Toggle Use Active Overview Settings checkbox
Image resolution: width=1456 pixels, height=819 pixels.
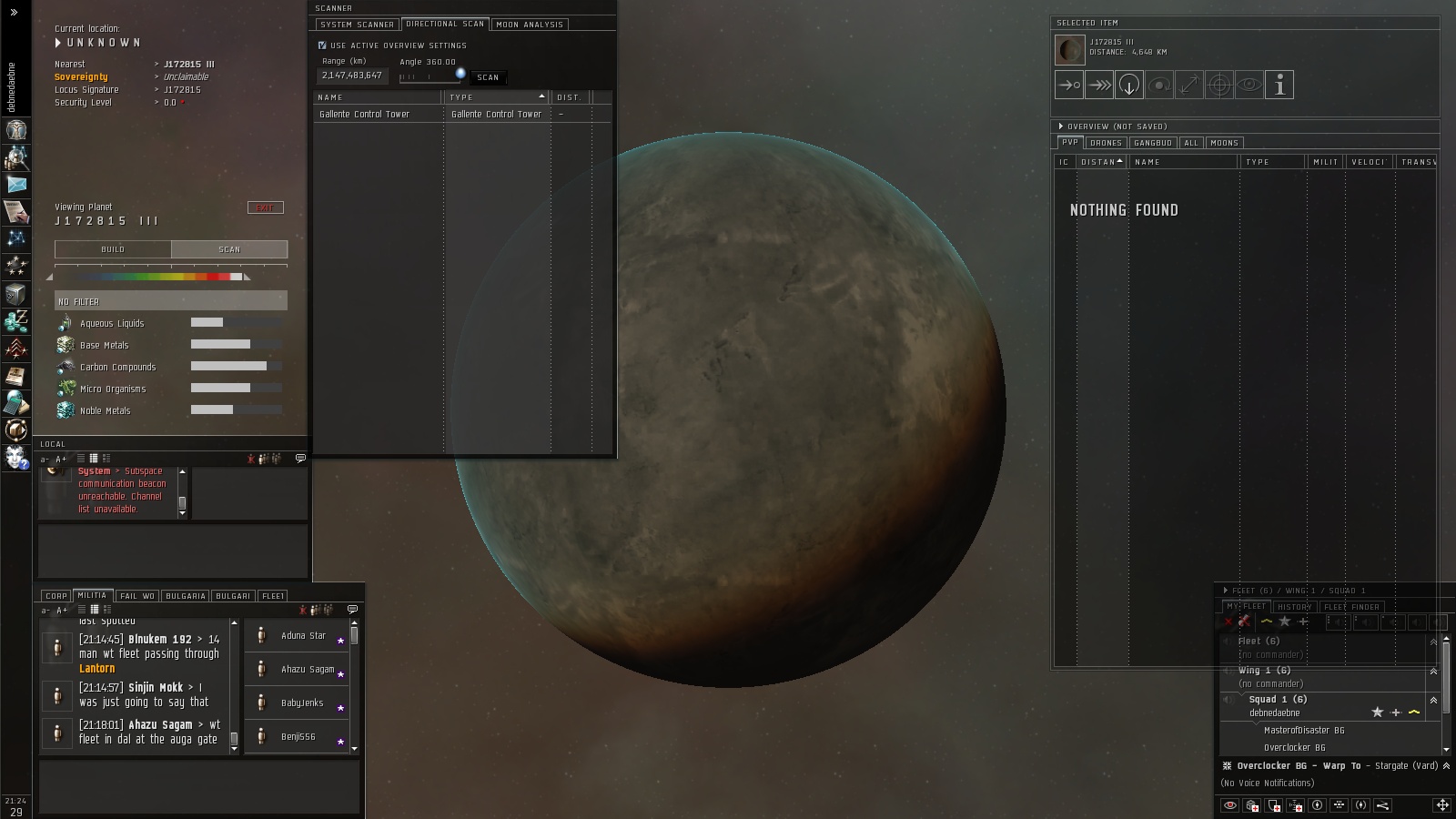pyautogui.click(x=322, y=45)
